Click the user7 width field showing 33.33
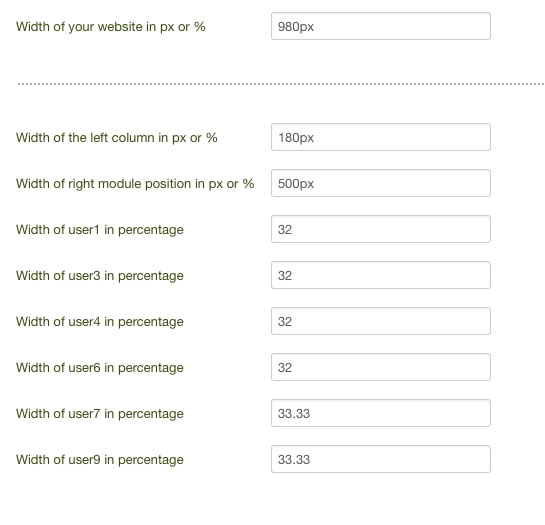 coord(381,413)
